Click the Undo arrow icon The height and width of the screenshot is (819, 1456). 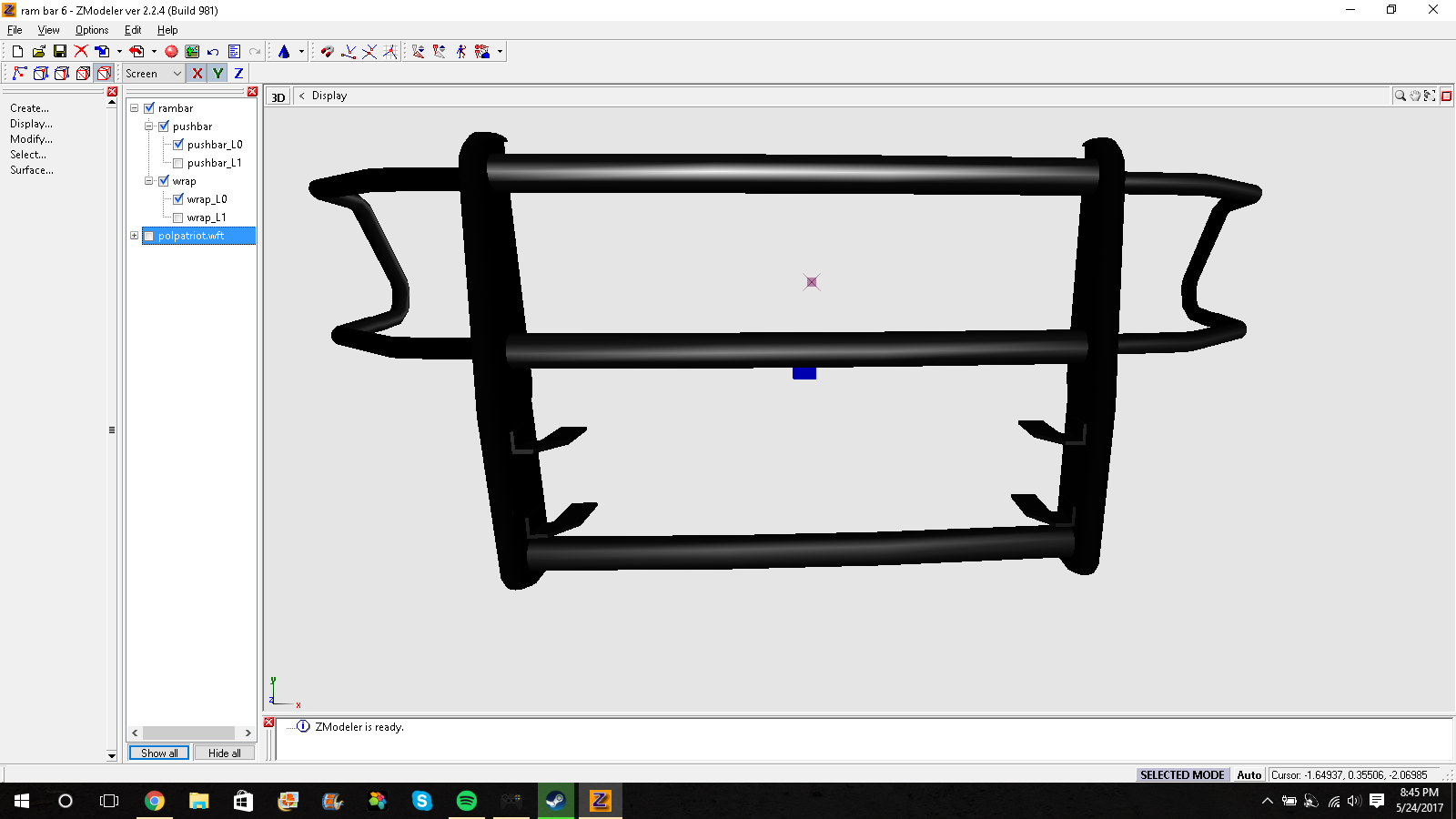[x=213, y=52]
